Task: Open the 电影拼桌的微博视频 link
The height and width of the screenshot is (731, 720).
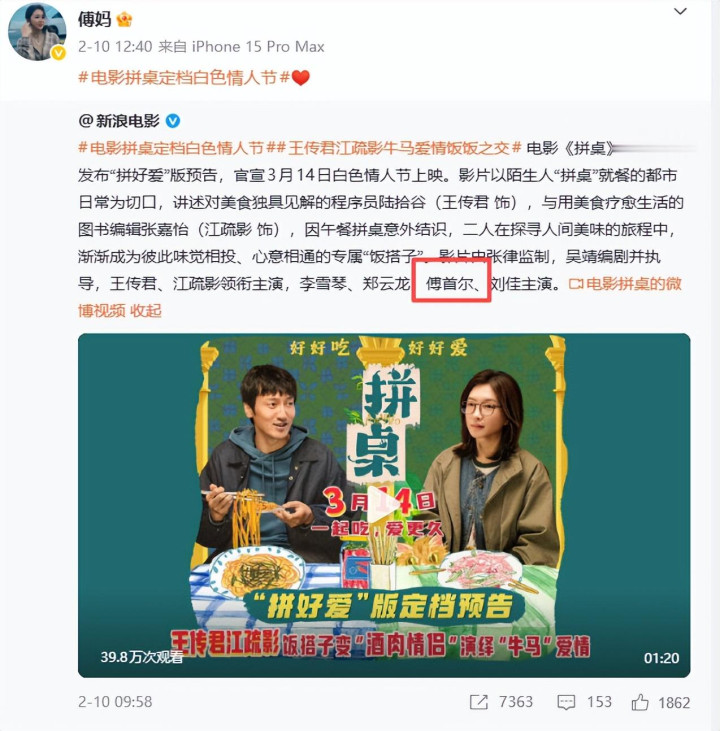Action: pyautogui.click(x=625, y=283)
